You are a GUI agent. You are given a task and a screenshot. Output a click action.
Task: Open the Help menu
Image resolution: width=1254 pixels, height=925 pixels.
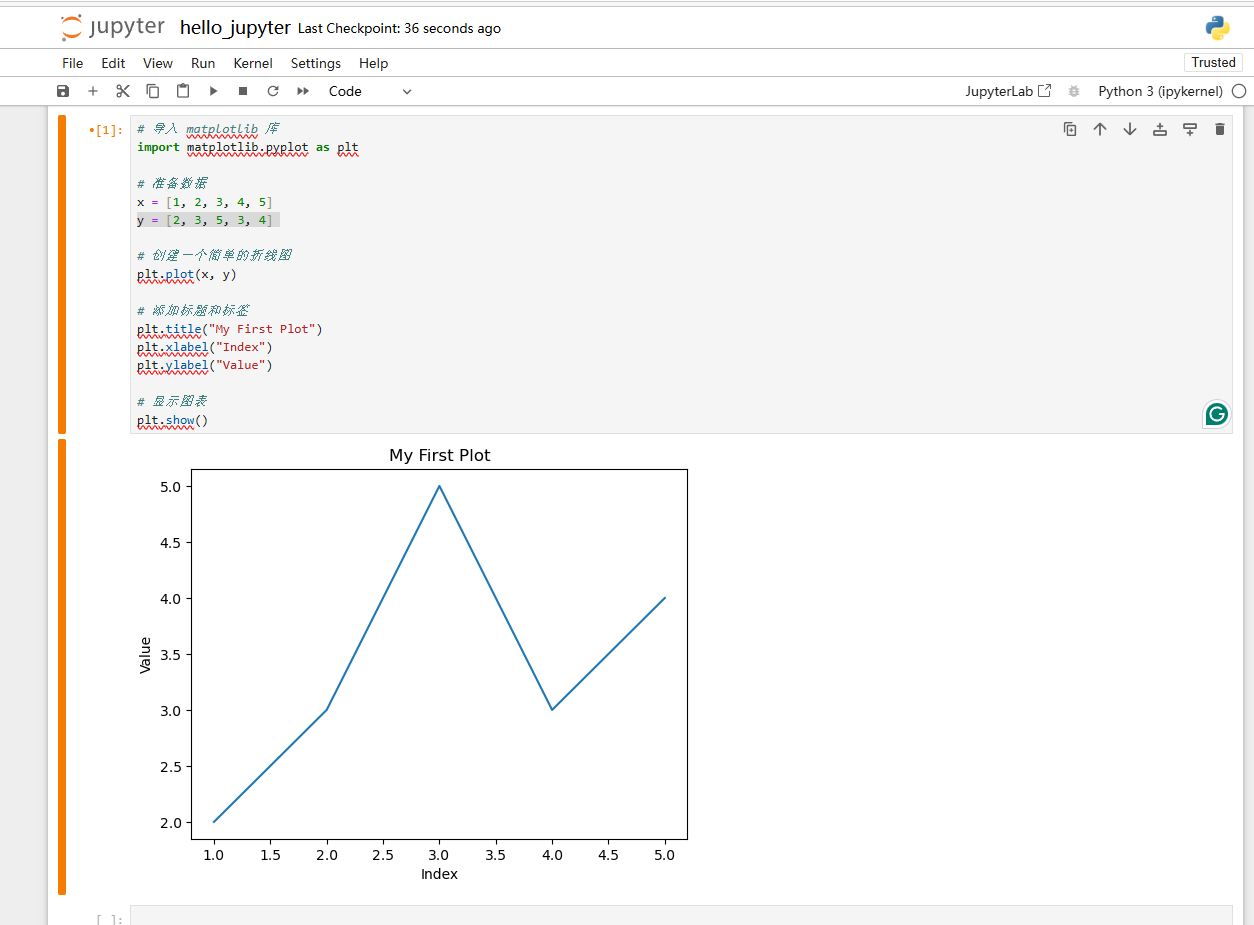coord(373,63)
